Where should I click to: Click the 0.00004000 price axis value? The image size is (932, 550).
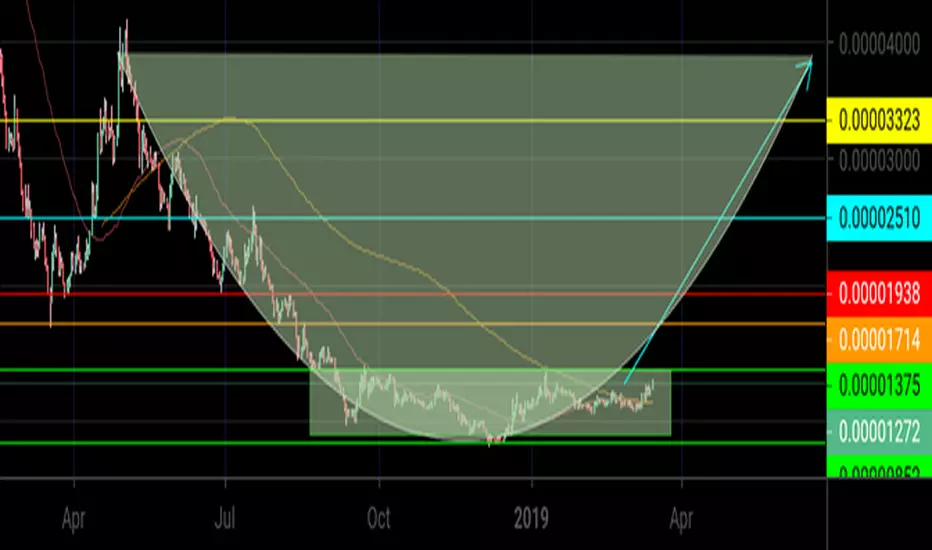(x=879, y=45)
